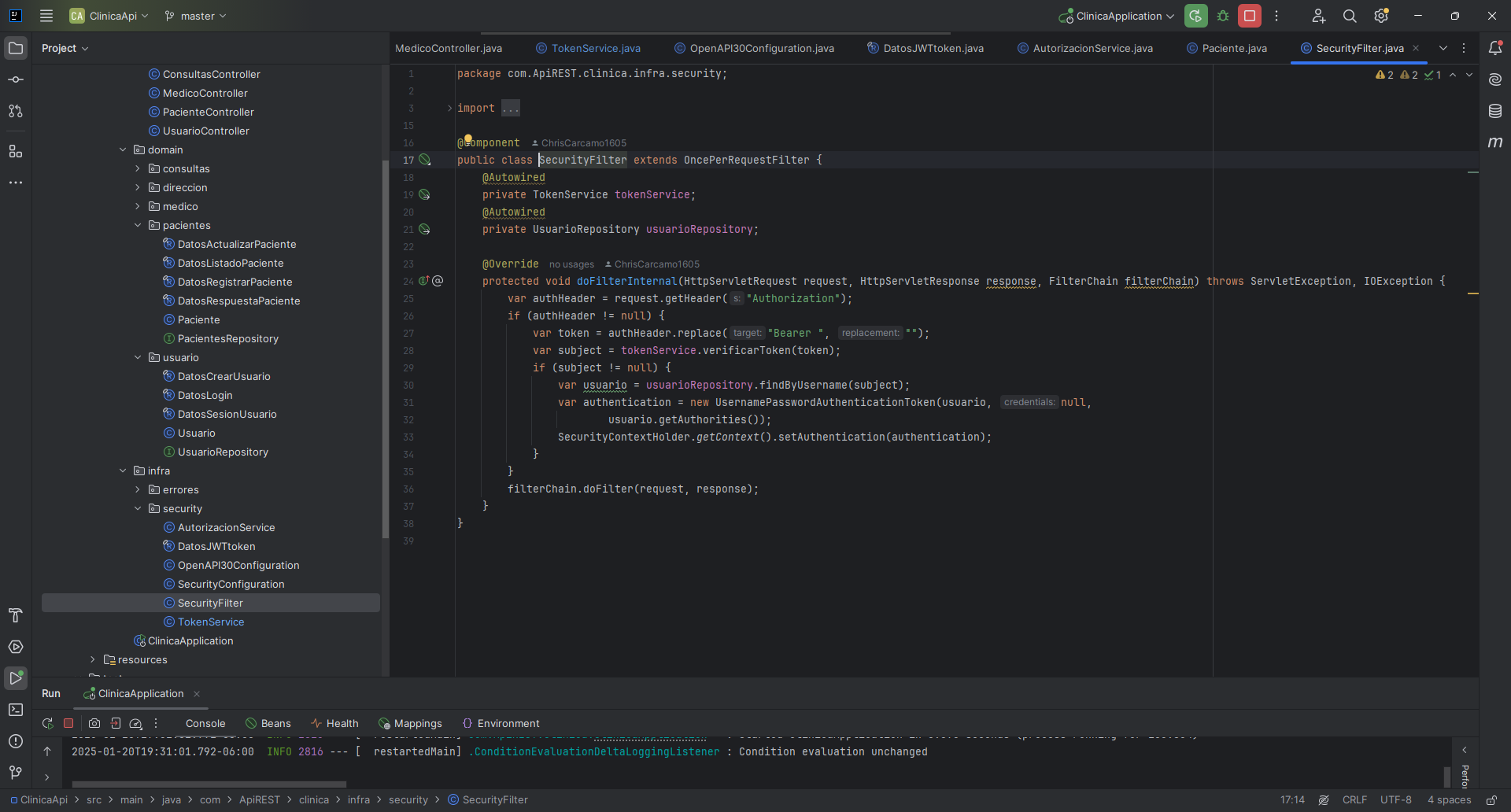The height and width of the screenshot is (812, 1511).
Task: Open the Mappings tab in Run panel
Action: 410,723
